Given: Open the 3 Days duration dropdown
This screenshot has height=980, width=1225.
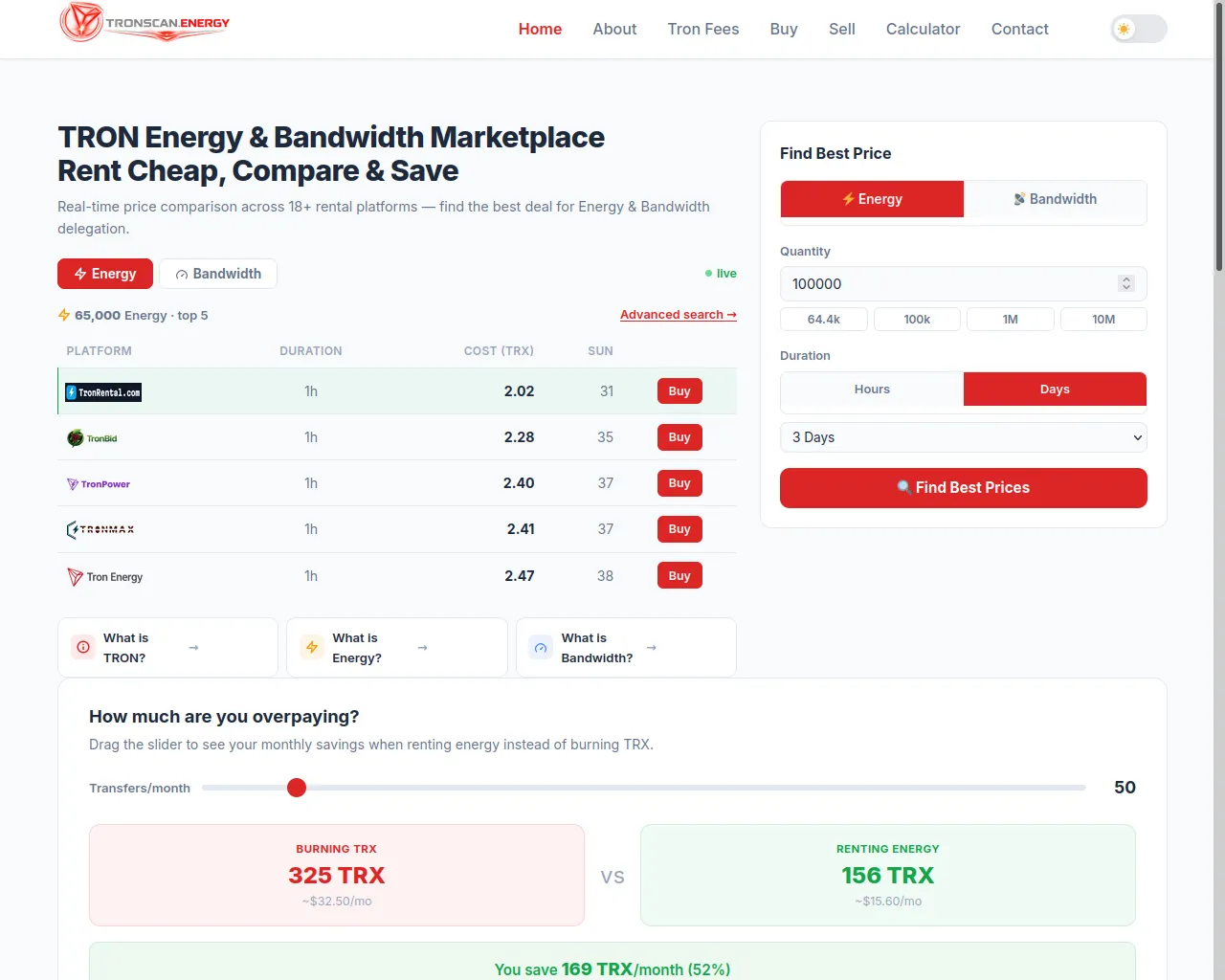Looking at the screenshot, I should [x=964, y=437].
